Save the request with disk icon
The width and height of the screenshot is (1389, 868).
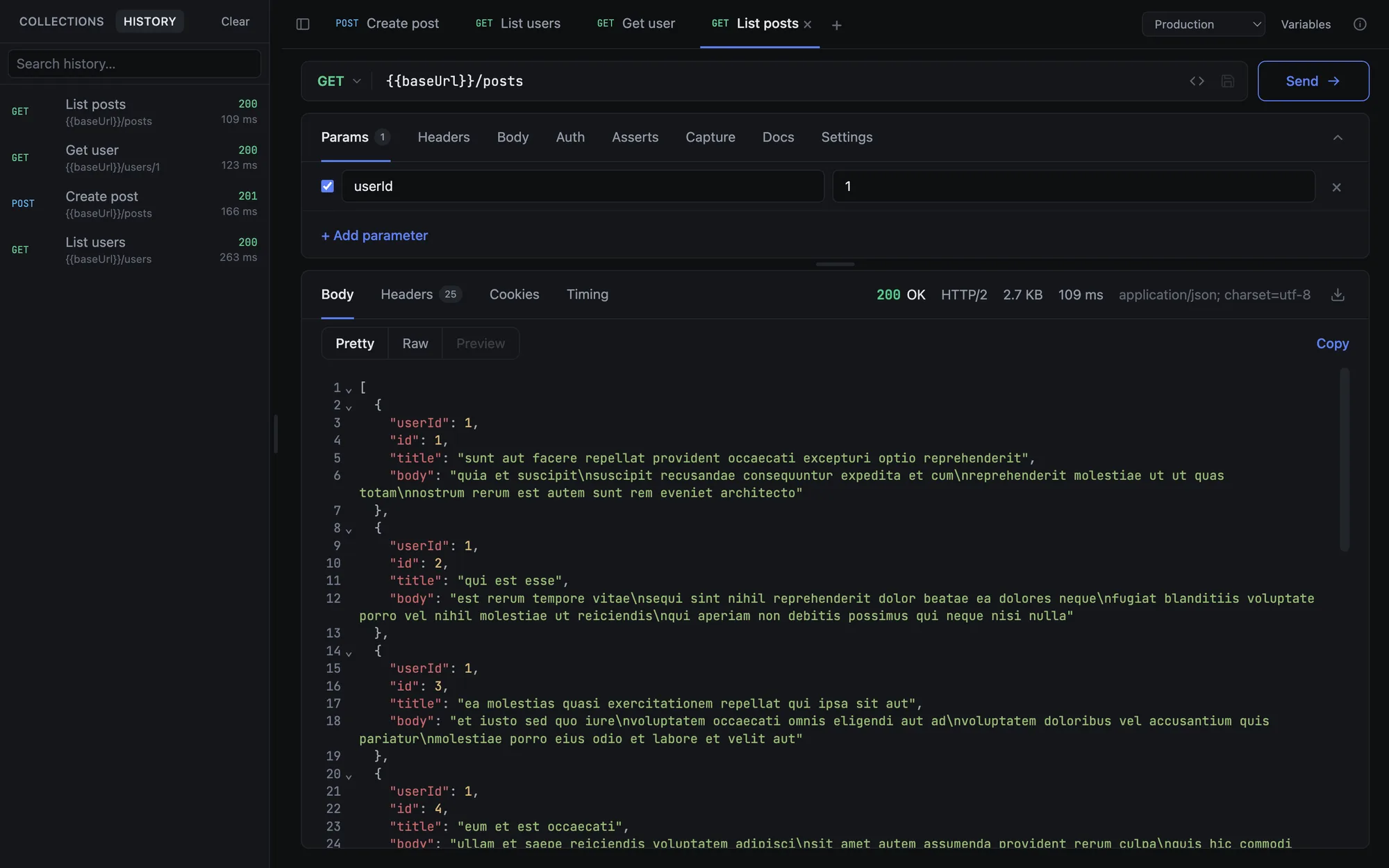(x=1228, y=81)
